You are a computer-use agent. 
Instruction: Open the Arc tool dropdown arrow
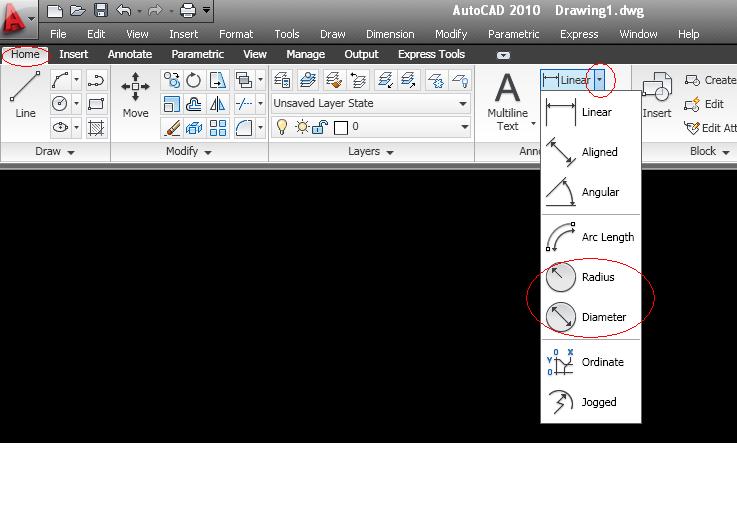[x=76, y=80]
